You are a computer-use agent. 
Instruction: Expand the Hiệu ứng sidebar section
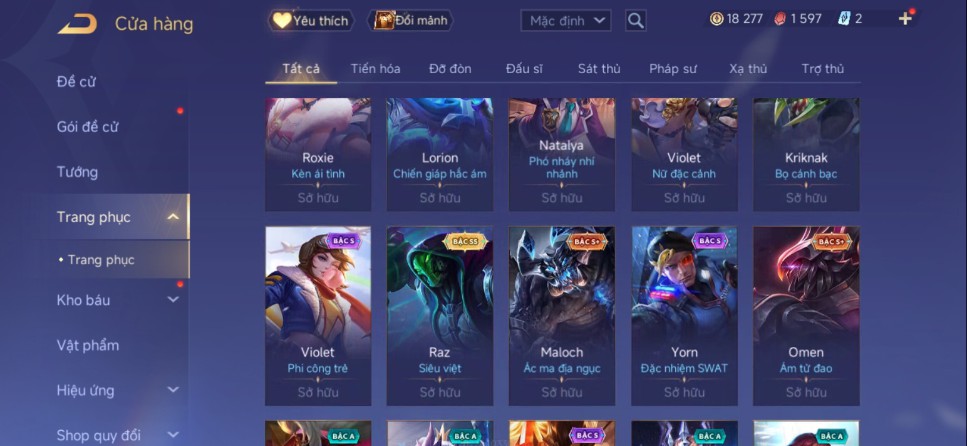coord(173,390)
